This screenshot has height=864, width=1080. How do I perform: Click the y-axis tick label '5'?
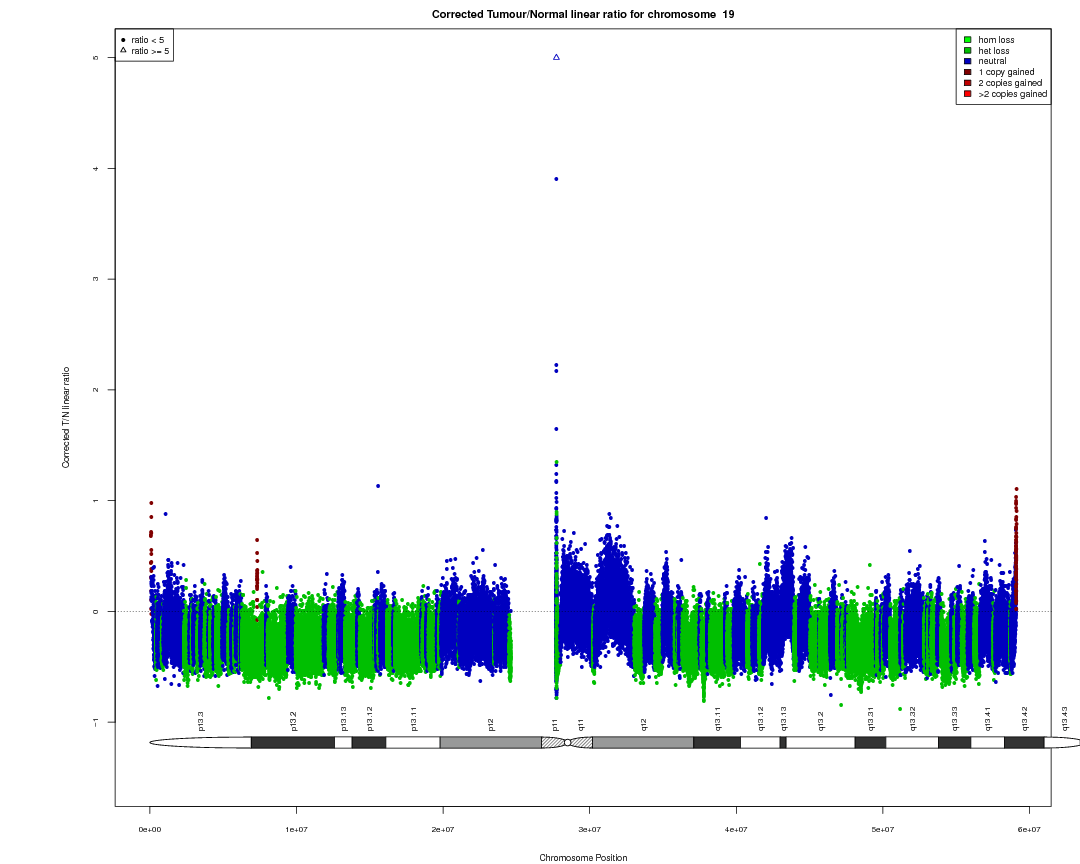96,58
